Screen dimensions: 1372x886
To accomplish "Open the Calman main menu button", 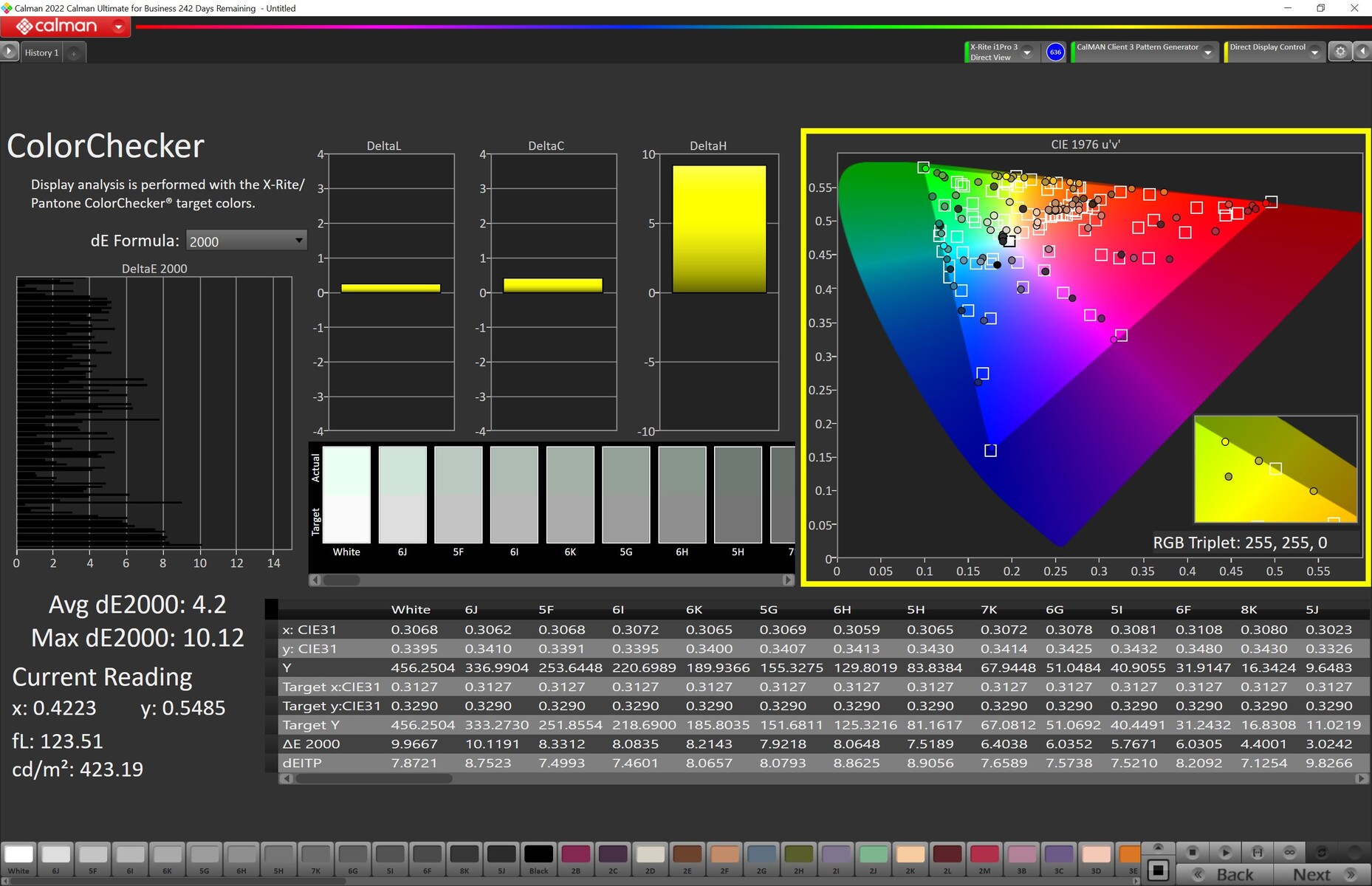I will pos(66,27).
